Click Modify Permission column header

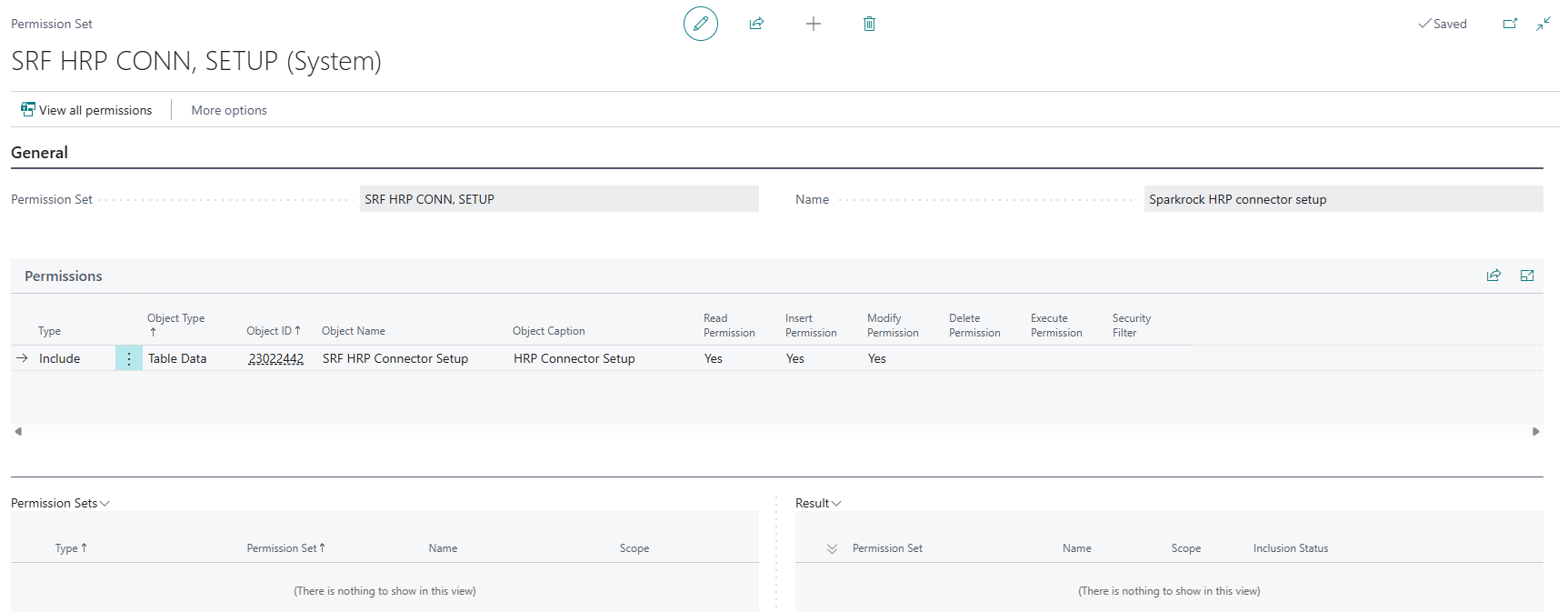click(x=893, y=326)
